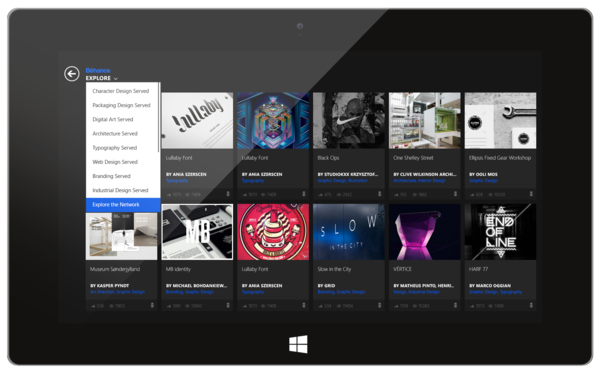The width and height of the screenshot is (600, 373).
Task: Click author By Grid on Slow in the City
Action: [326, 286]
